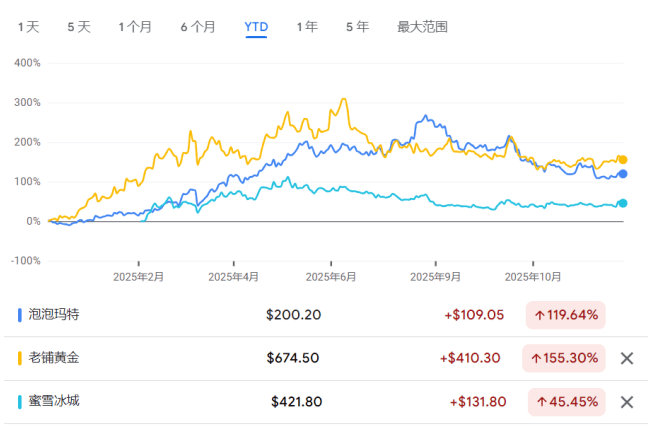
Task: Select the 1天 time range tab
Action: pyautogui.click(x=28, y=27)
